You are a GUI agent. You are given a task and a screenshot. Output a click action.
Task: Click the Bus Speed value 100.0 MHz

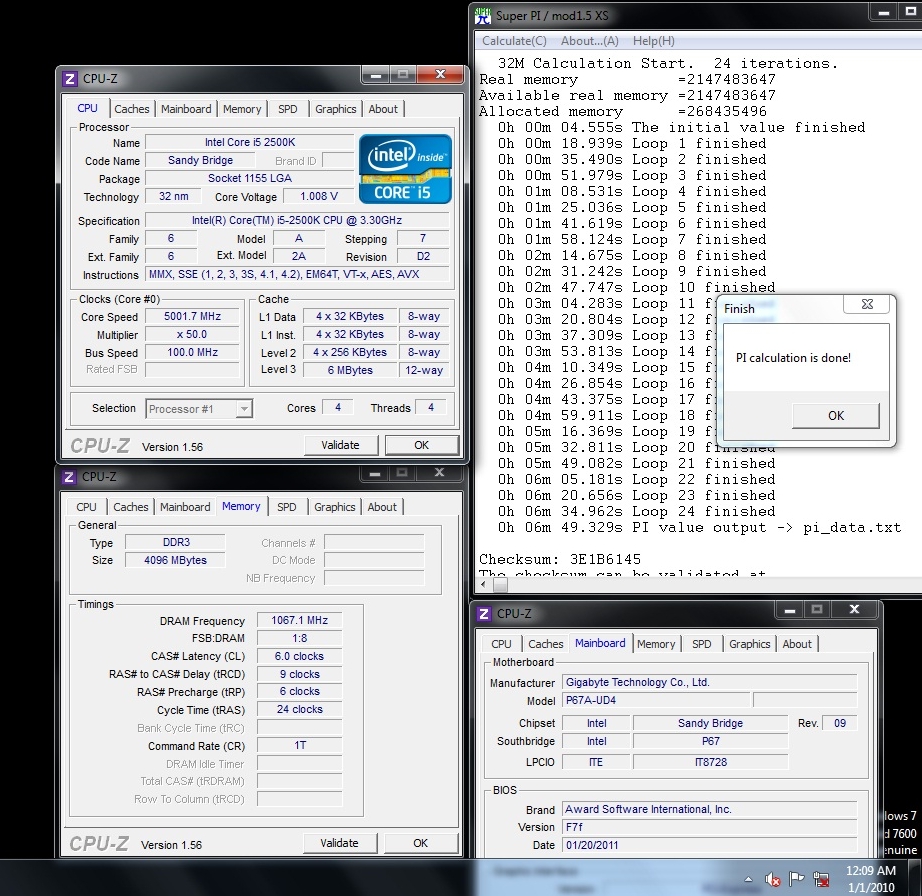(x=192, y=353)
